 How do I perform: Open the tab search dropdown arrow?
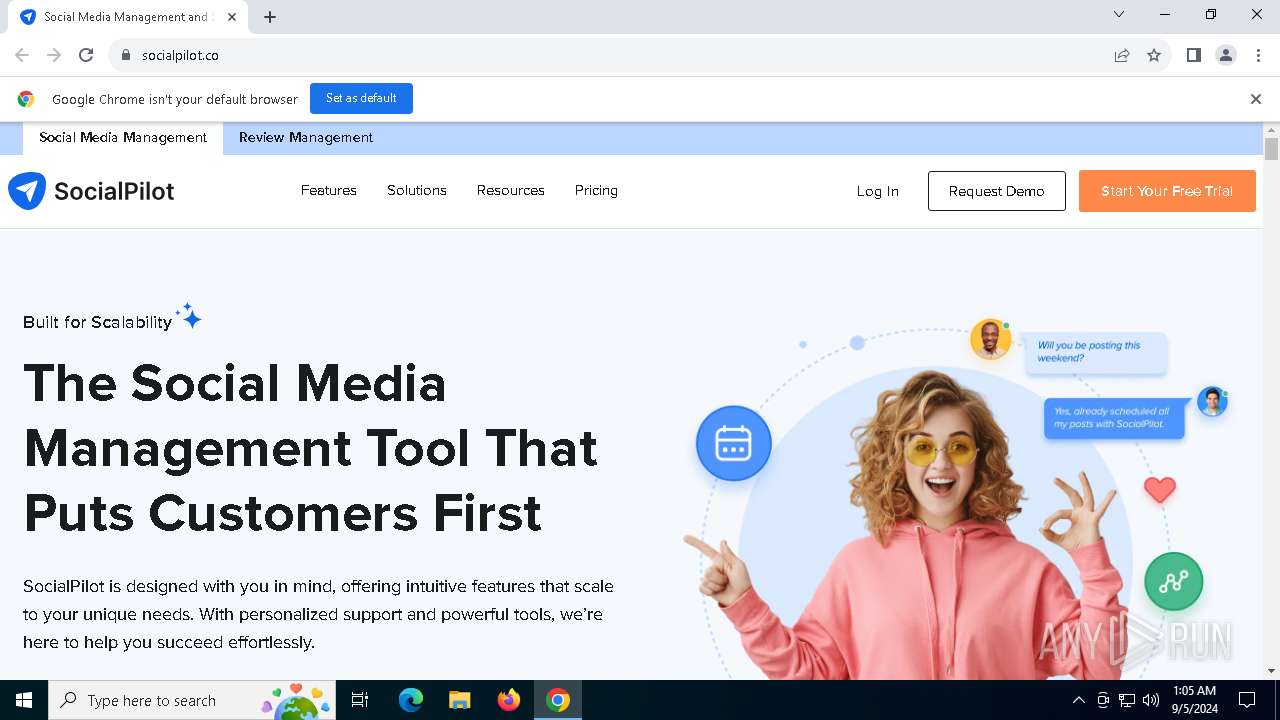point(1119,14)
